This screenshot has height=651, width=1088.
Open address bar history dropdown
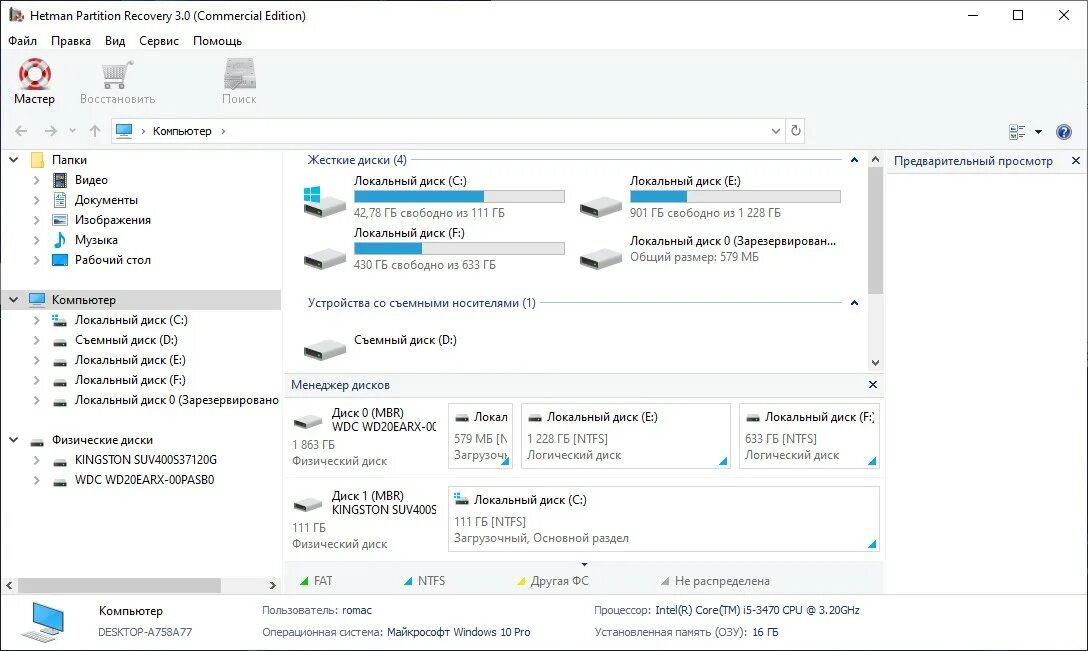[x=776, y=131]
